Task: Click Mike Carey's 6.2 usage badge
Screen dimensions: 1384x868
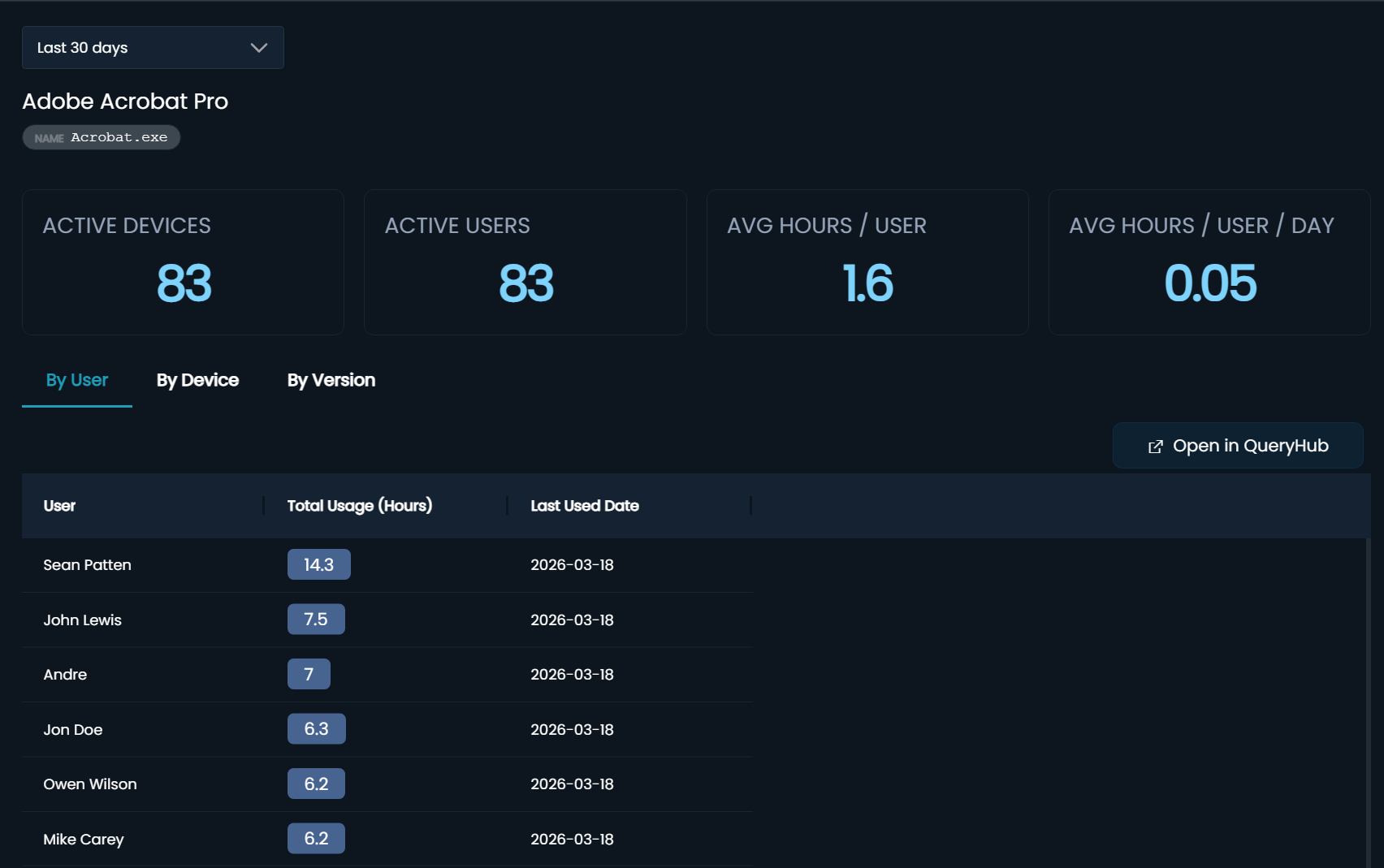Action: pos(317,839)
